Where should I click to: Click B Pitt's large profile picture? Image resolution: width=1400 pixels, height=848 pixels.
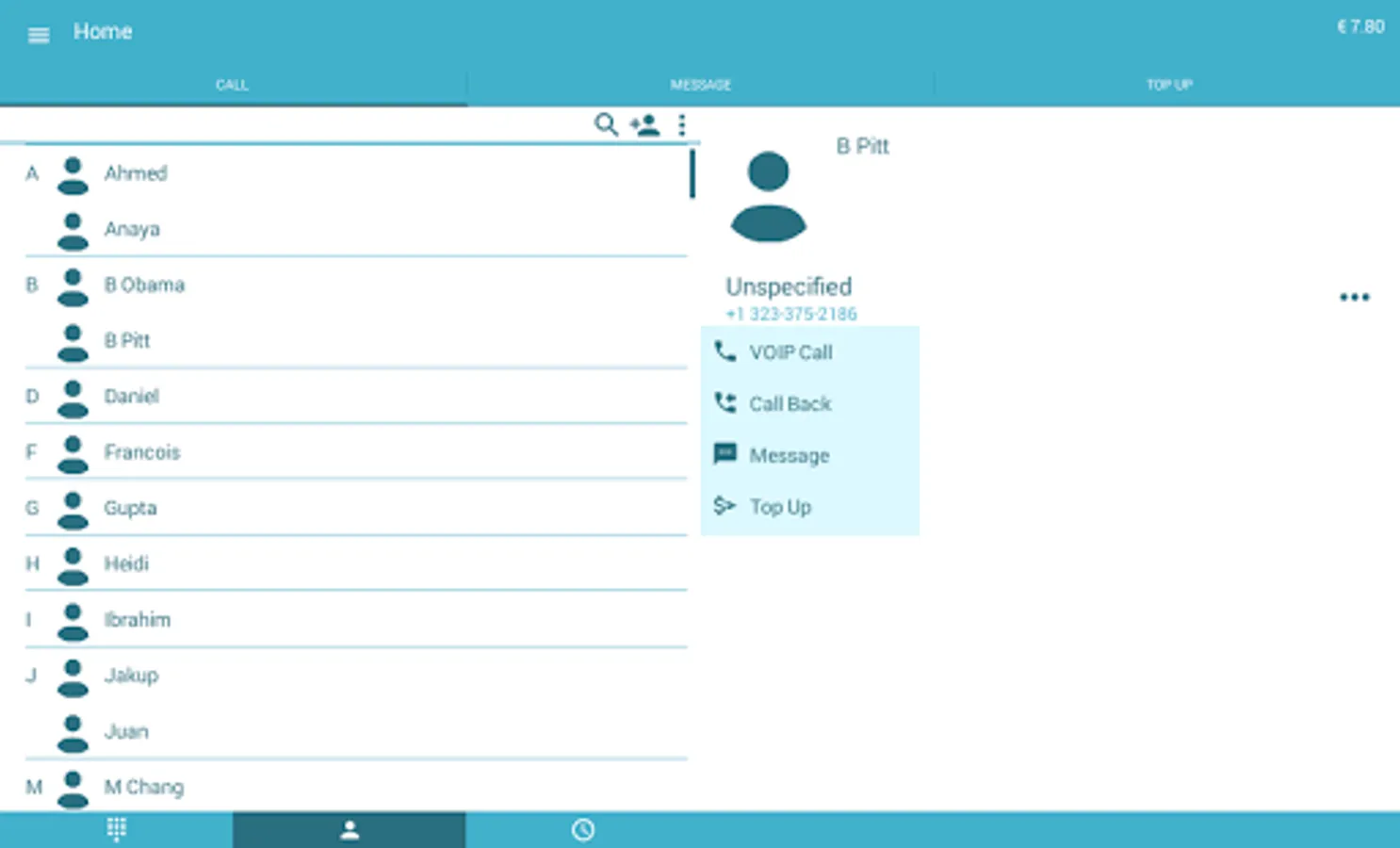(x=769, y=196)
